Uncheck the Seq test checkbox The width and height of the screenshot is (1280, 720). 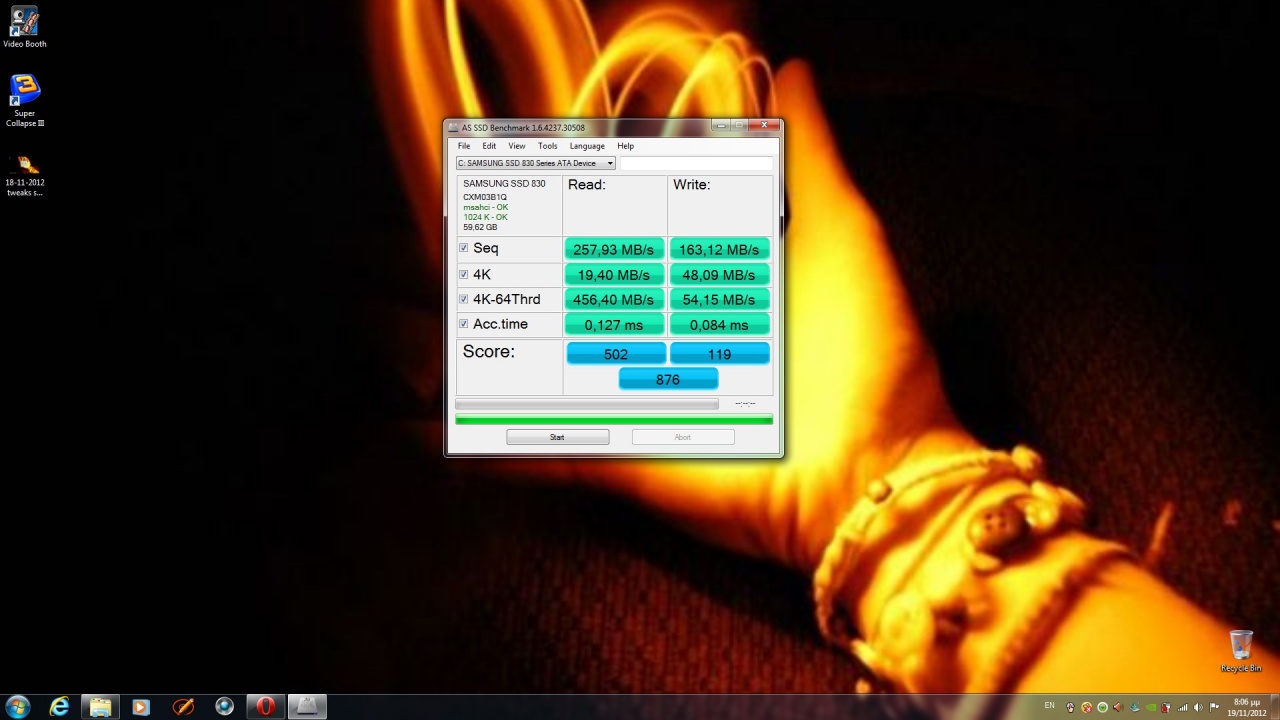pyautogui.click(x=463, y=248)
